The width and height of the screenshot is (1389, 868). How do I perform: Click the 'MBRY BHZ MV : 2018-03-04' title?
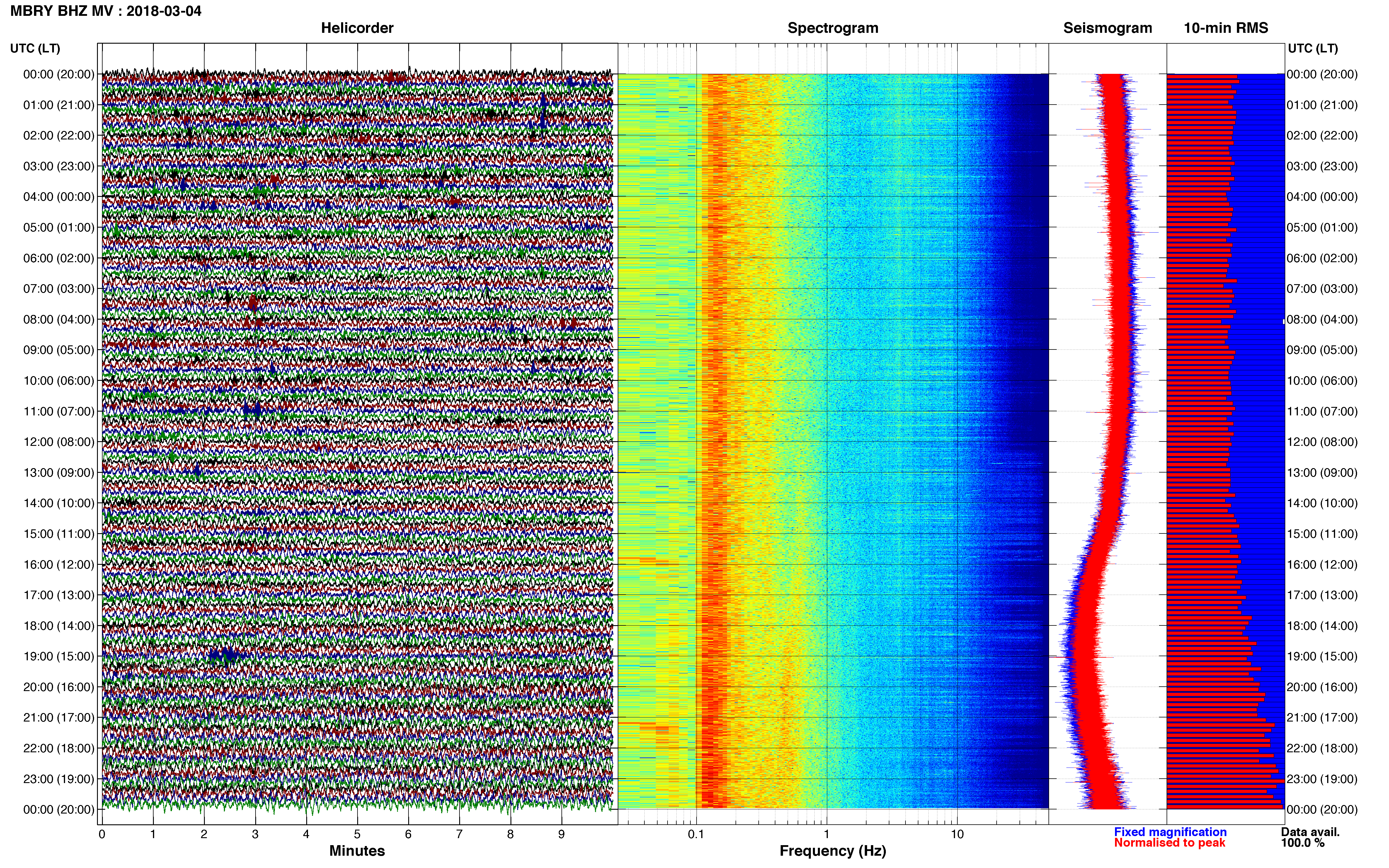[106, 11]
